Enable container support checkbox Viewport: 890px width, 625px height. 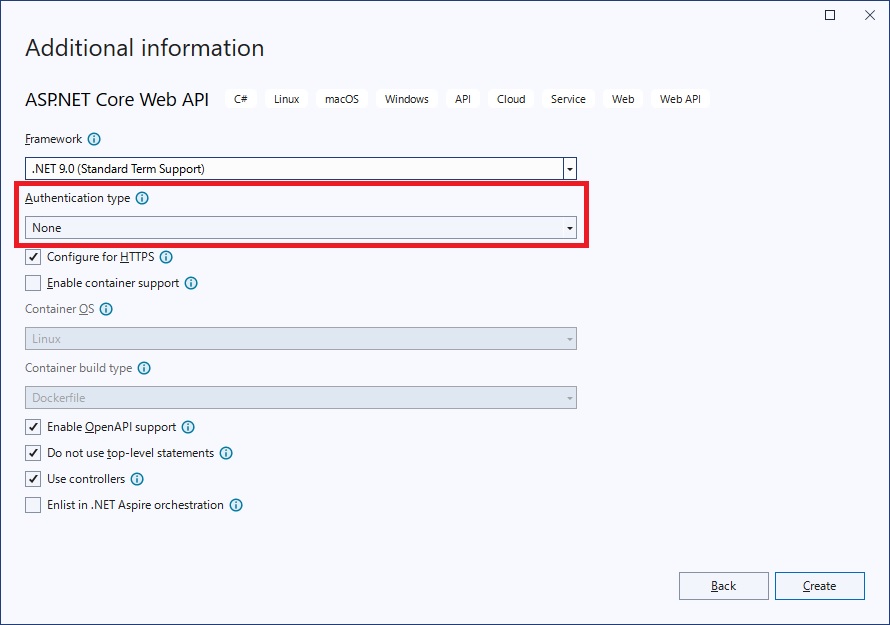point(33,283)
